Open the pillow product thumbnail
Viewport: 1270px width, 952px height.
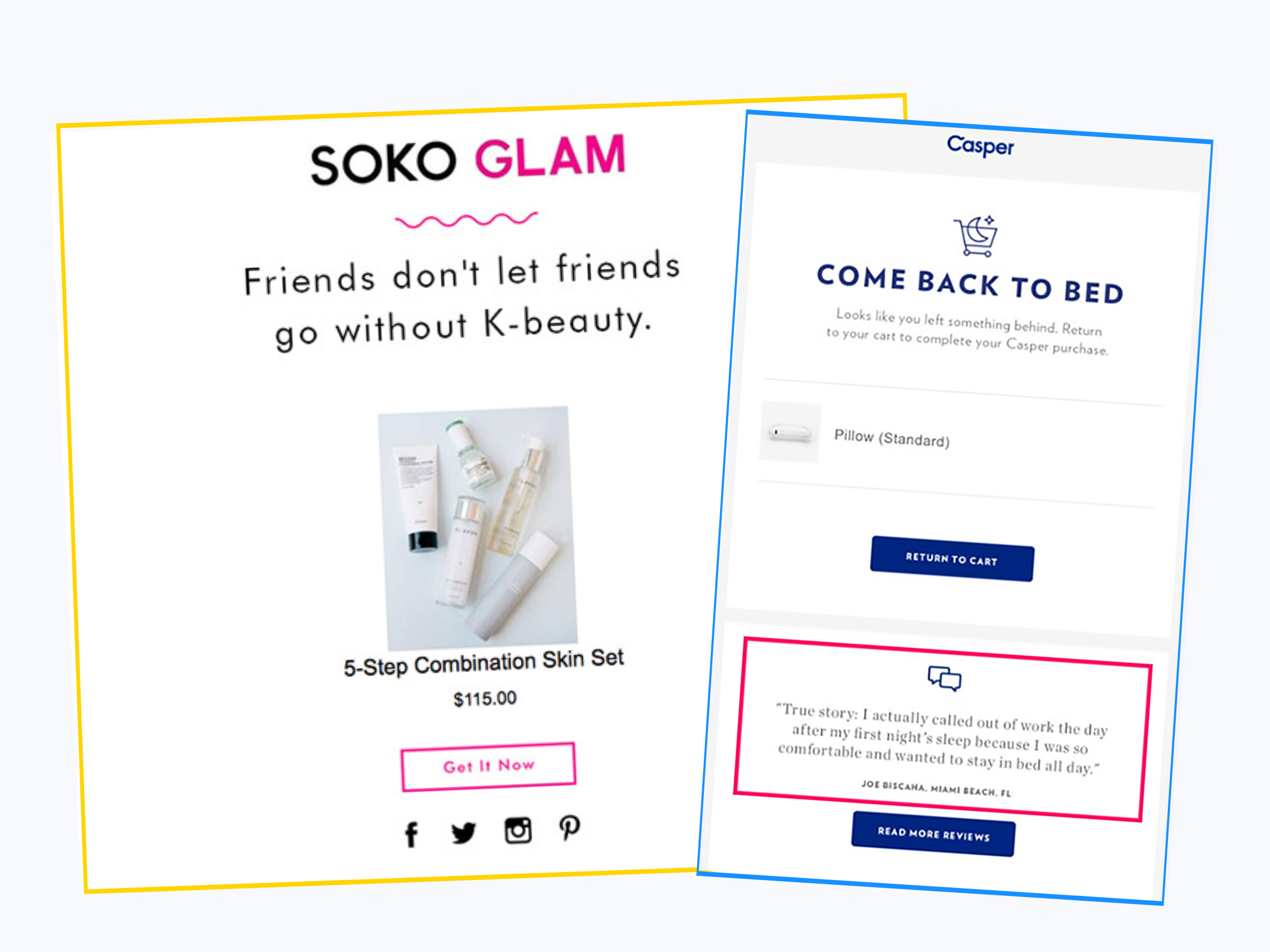click(x=790, y=432)
